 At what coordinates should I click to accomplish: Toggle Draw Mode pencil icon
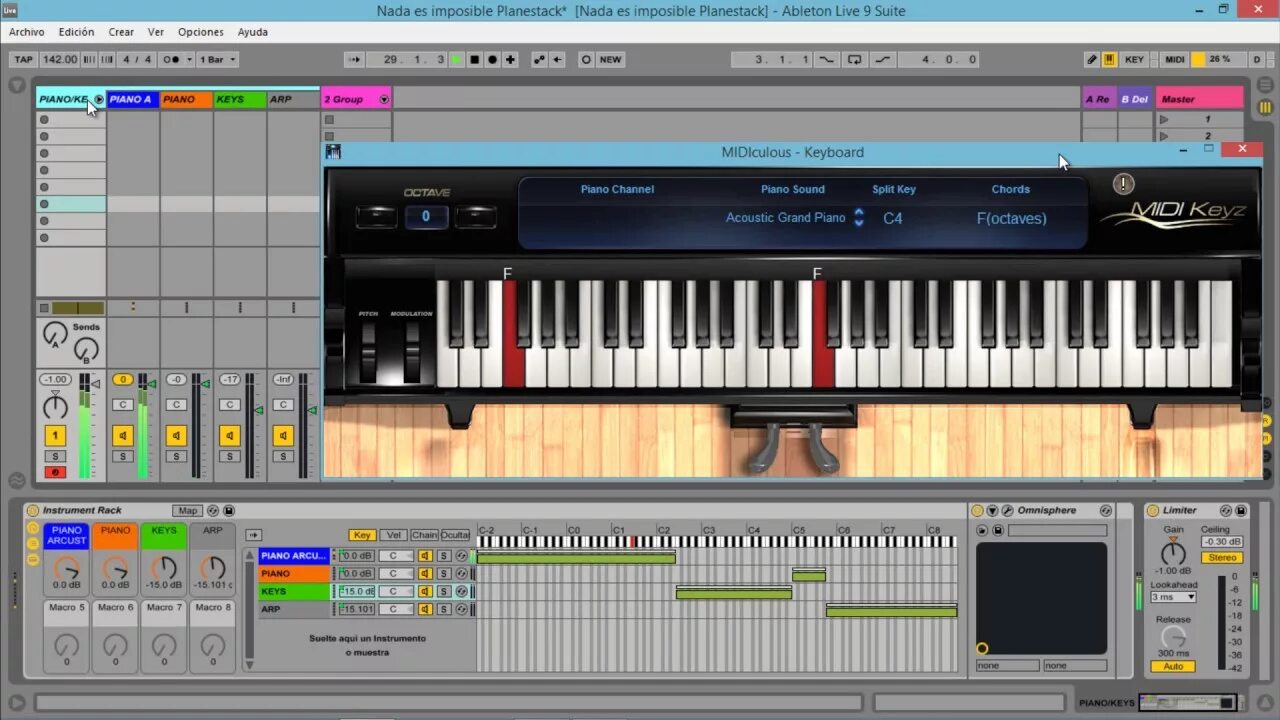[x=1093, y=59]
